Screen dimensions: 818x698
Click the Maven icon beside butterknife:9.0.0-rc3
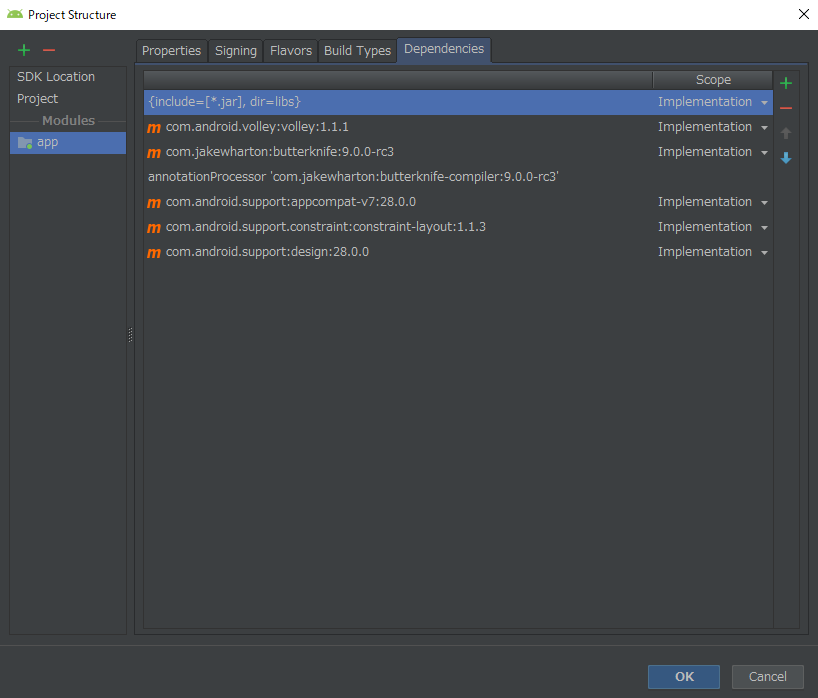(x=153, y=152)
